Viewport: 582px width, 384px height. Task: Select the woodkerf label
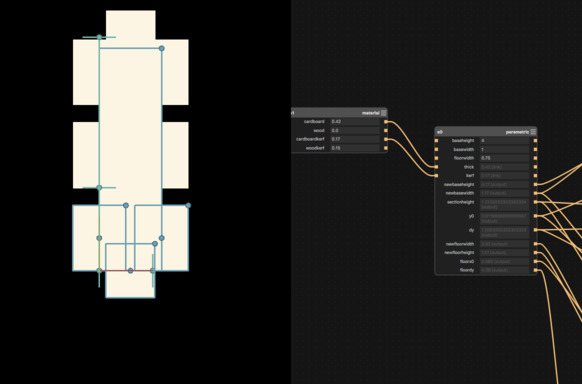pyautogui.click(x=315, y=148)
